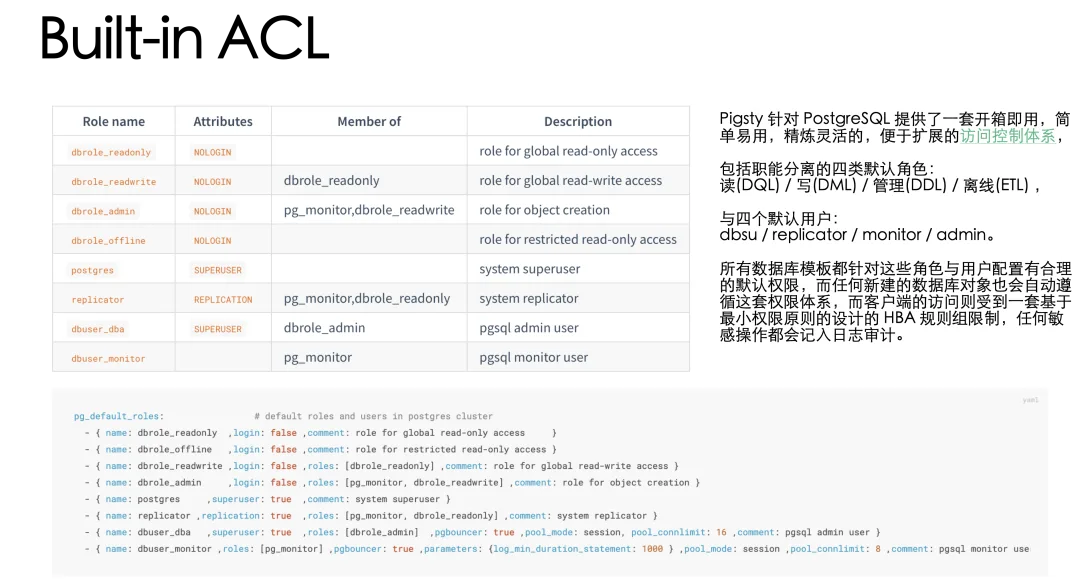Click the '包括职能分离的四类默认角色' line
Screen dimensions: 1080x585
tap(827, 169)
